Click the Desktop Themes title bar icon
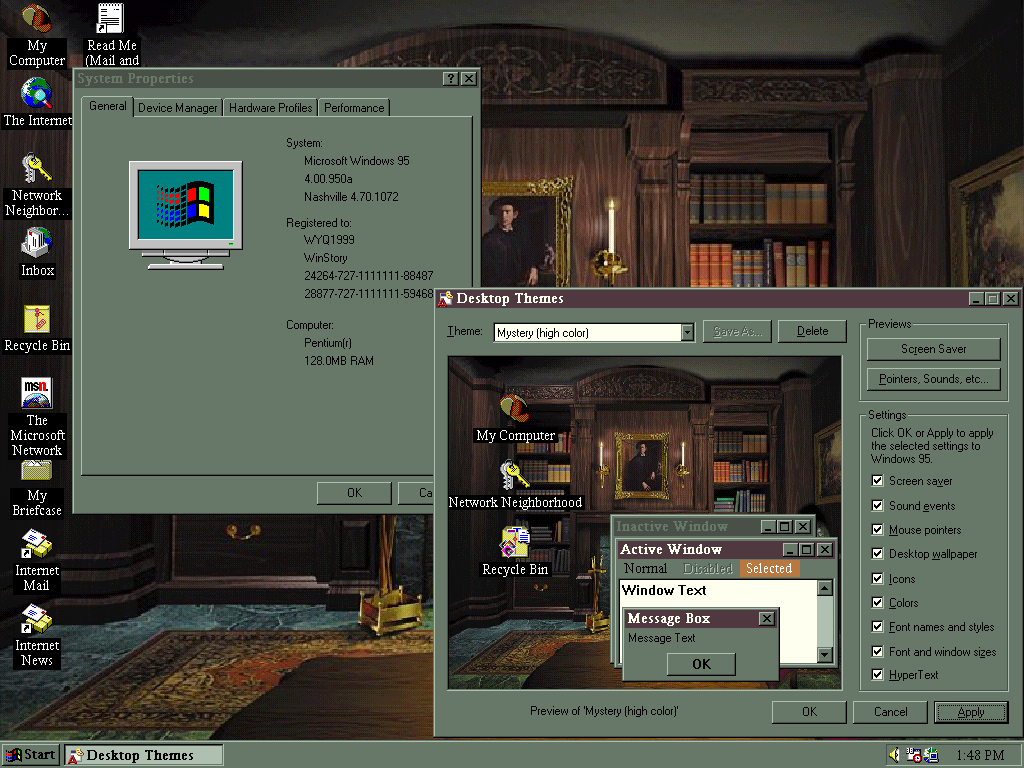This screenshot has height=768, width=1024. (445, 298)
